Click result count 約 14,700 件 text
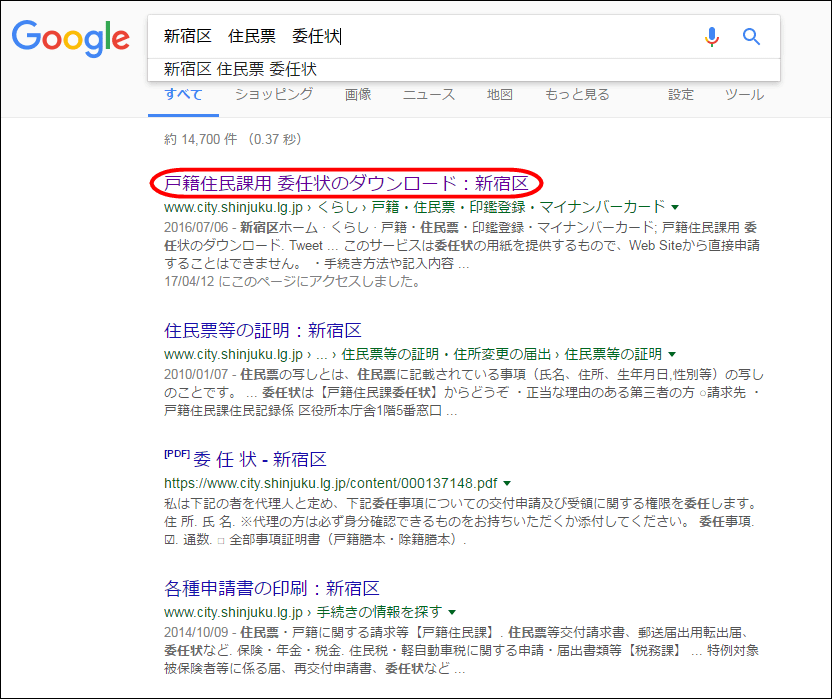The width and height of the screenshot is (832, 699). click(201, 140)
